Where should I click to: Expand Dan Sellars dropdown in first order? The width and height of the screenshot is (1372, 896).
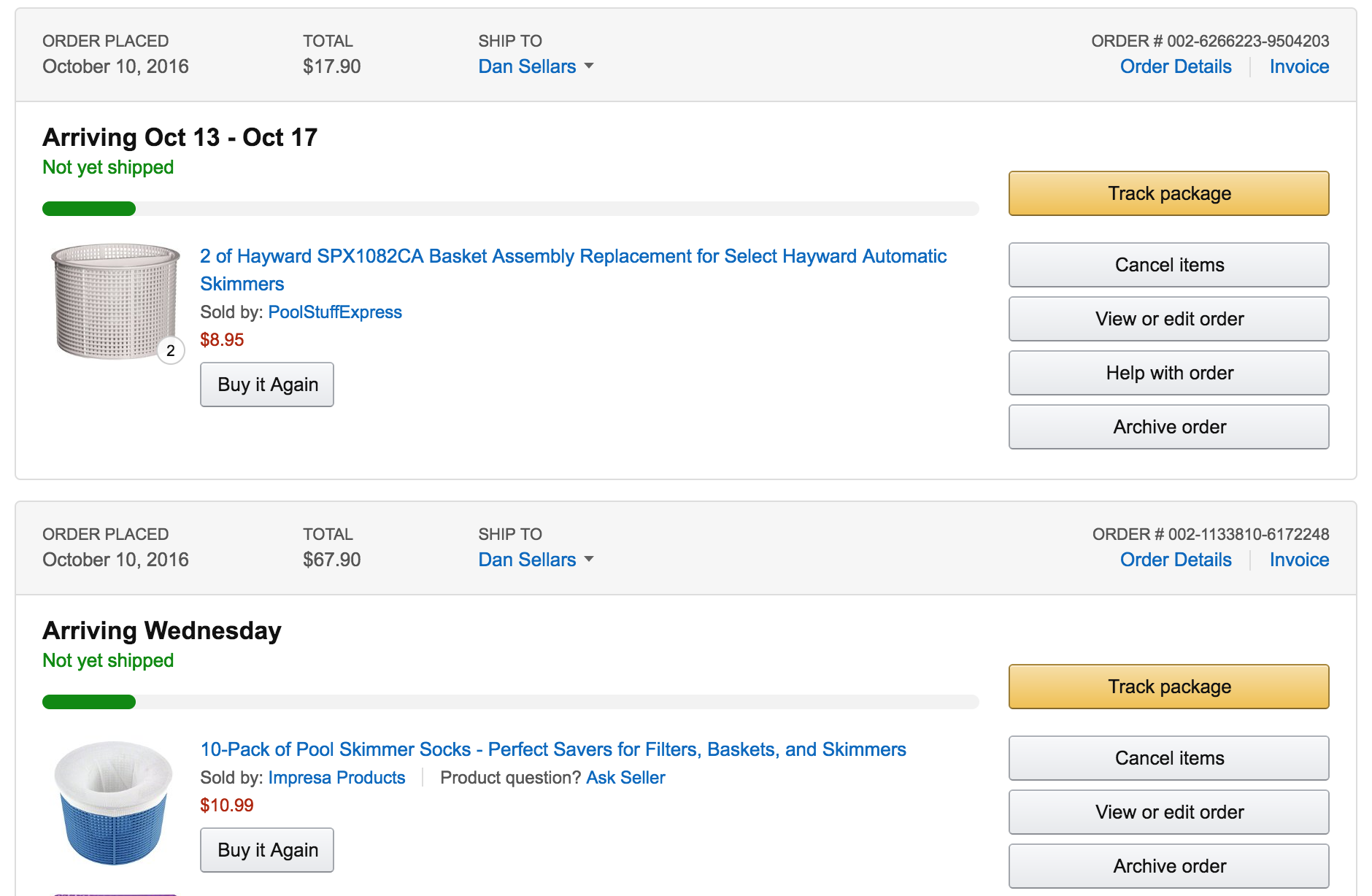coord(536,66)
